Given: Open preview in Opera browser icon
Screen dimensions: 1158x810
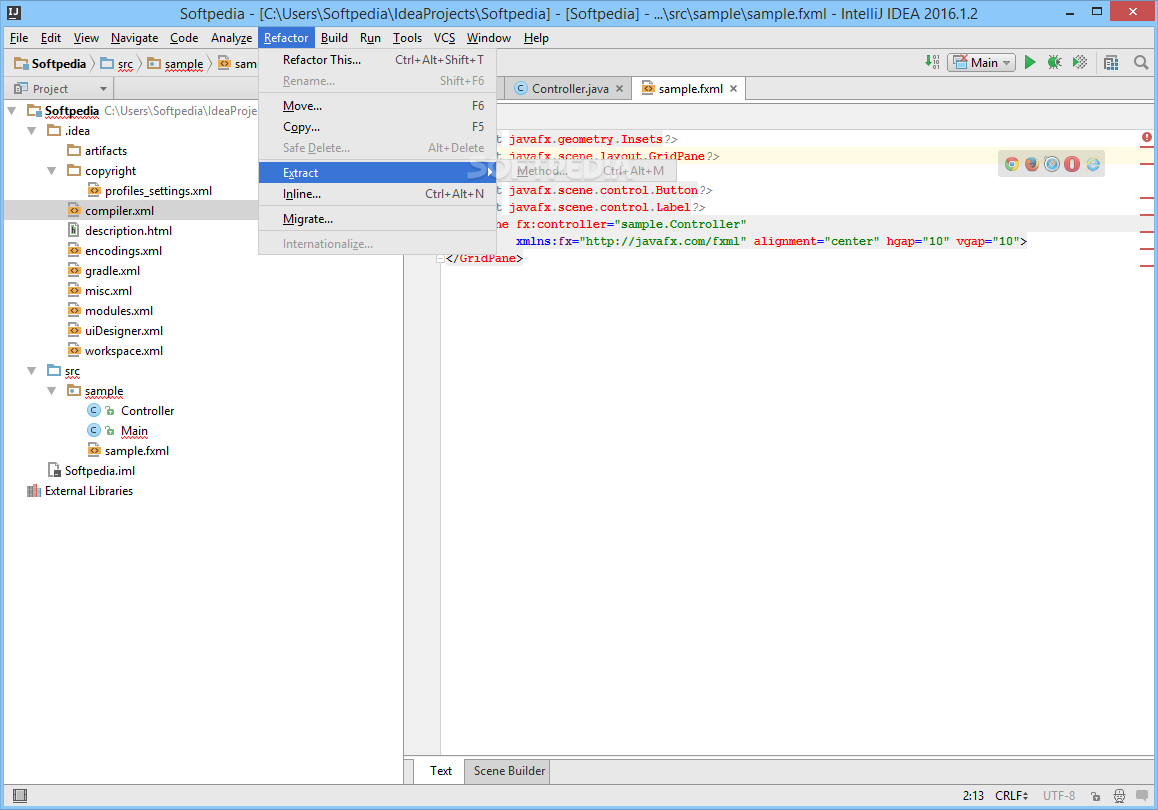Looking at the screenshot, I should pyautogui.click(x=1072, y=164).
